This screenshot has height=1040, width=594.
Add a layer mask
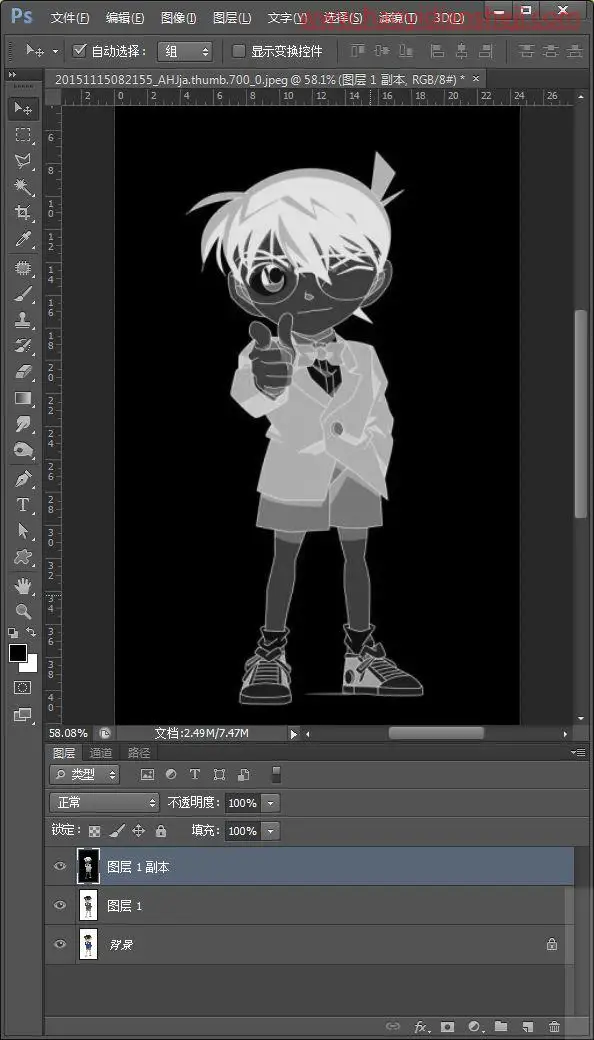point(447,1027)
